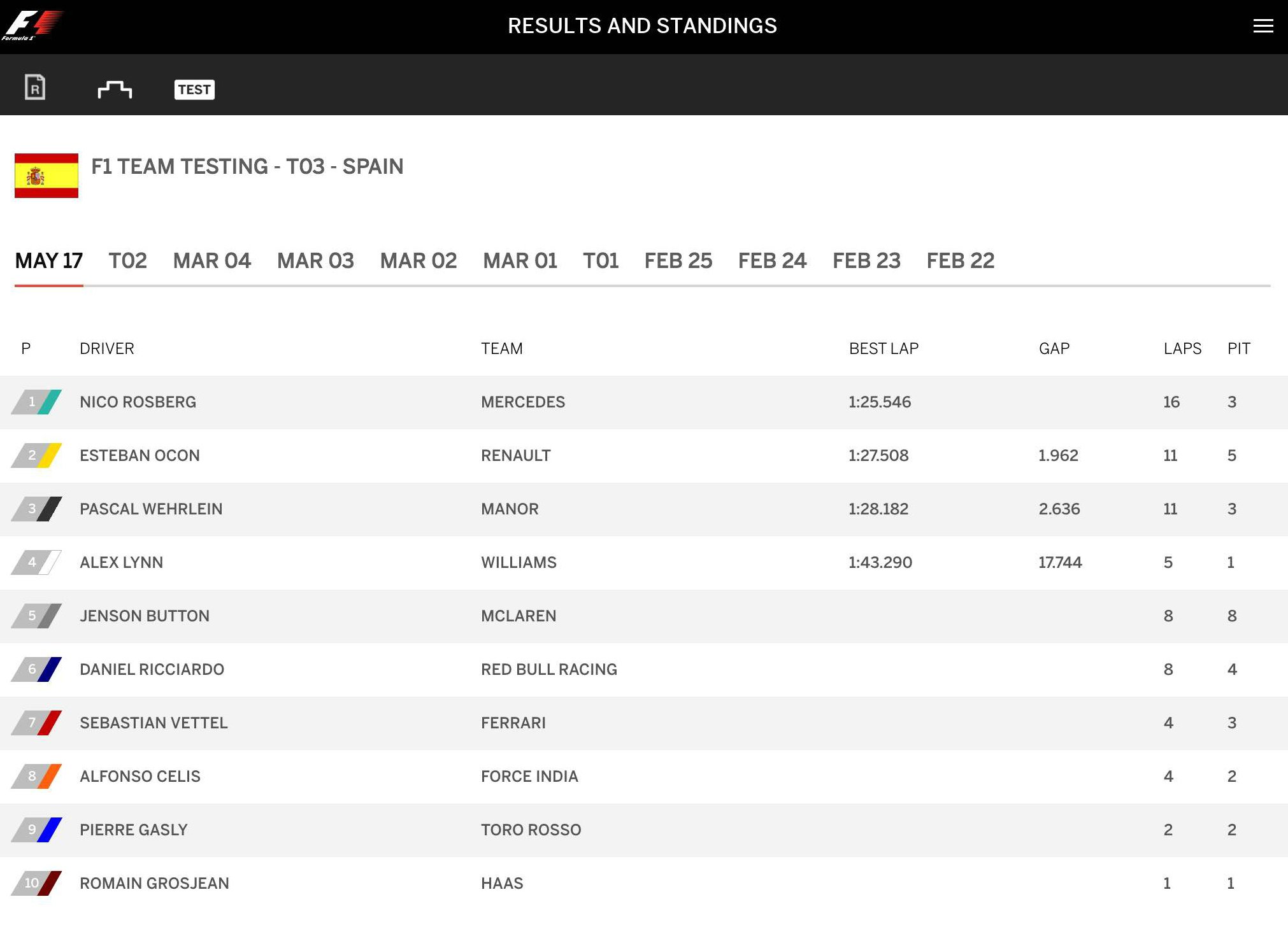Click the page title F1 TEAM TESTING - T03 - SPAIN
1288x948 pixels.
tap(247, 167)
